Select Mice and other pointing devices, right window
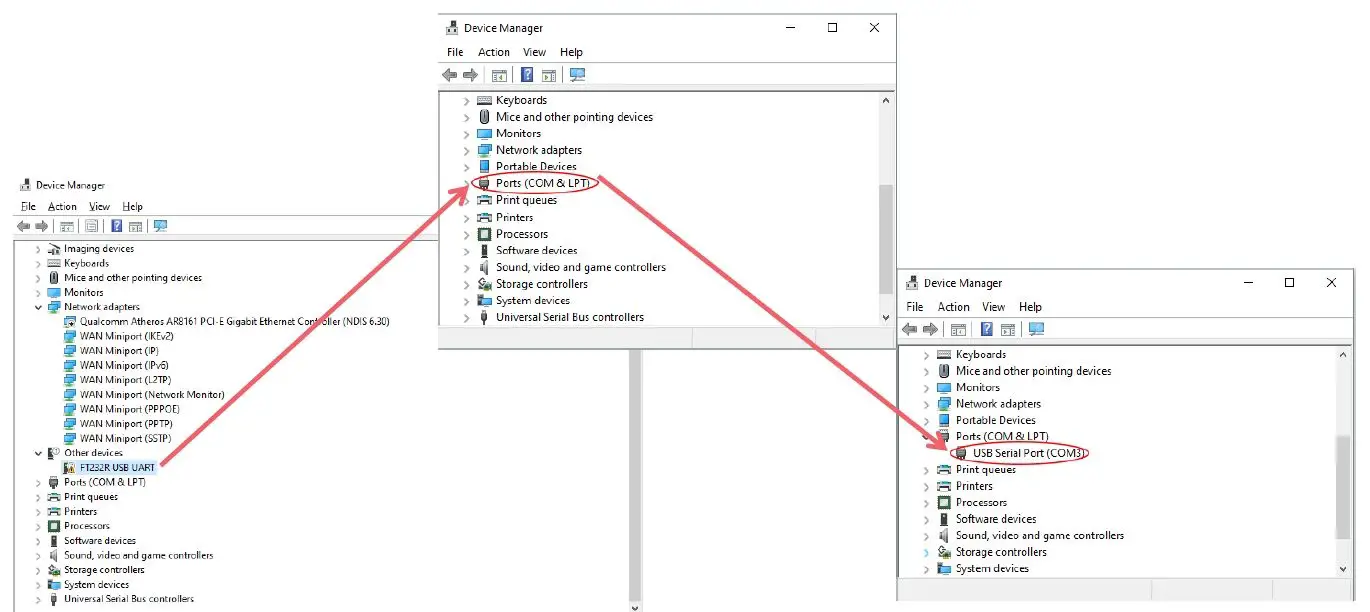 1034,371
